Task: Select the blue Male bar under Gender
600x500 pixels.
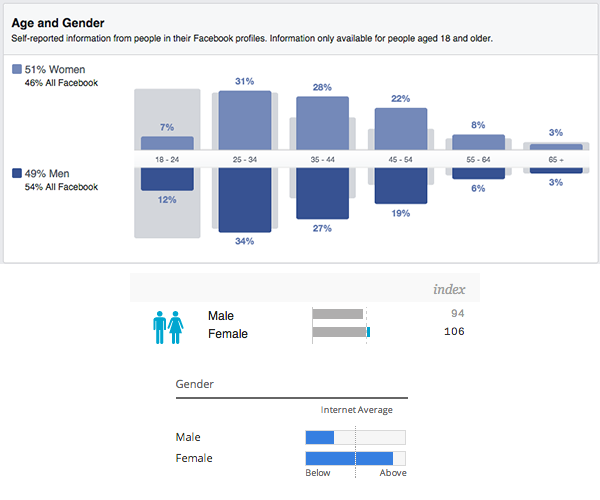Action: click(x=319, y=437)
